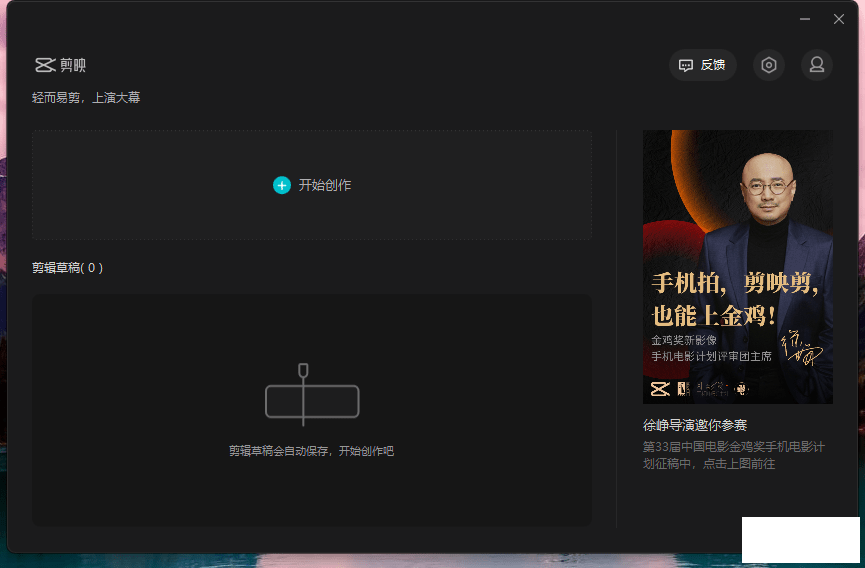Open the user account profile icon

pyautogui.click(x=816, y=65)
